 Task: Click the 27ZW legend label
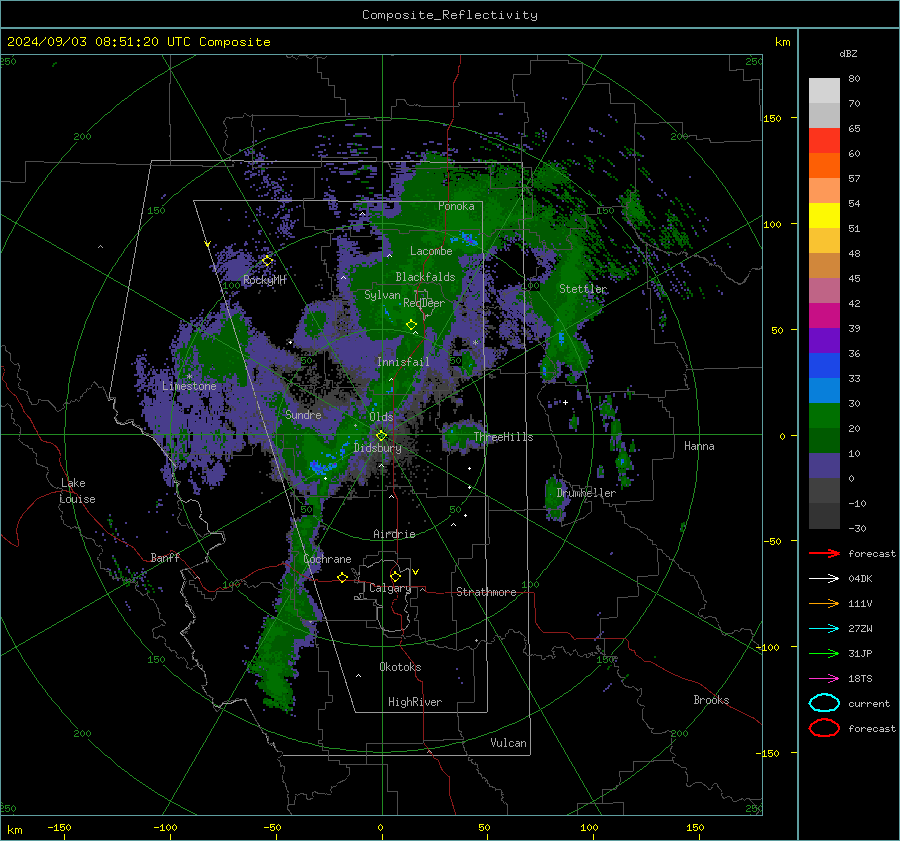click(x=860, y=628)
